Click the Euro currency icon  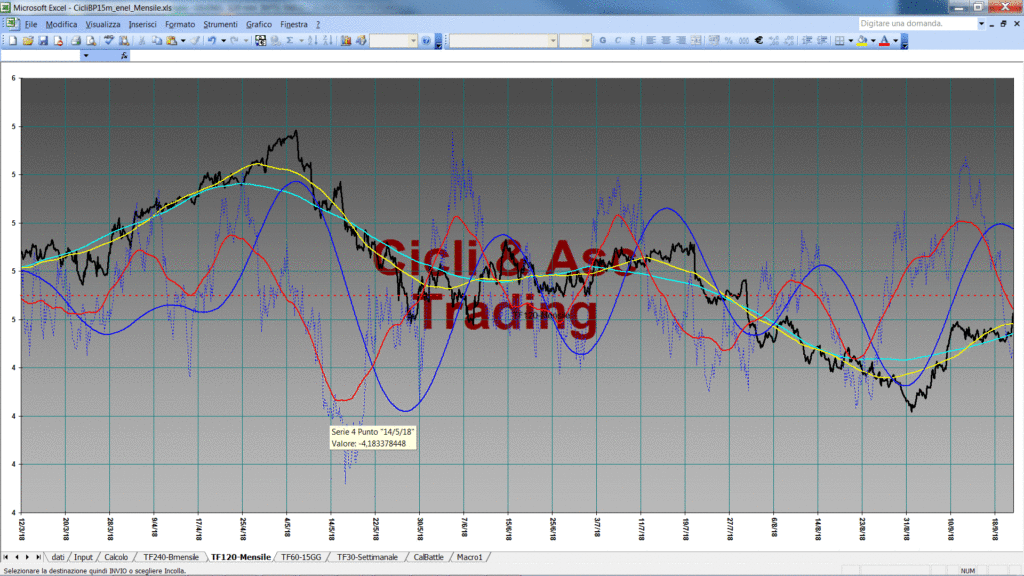click(x=759, y=40)
